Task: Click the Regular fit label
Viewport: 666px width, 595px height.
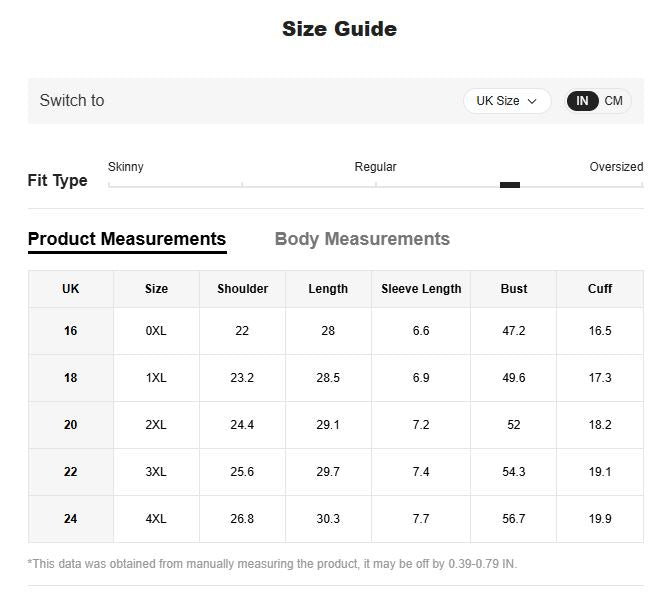Action: [x=375, y=166]
